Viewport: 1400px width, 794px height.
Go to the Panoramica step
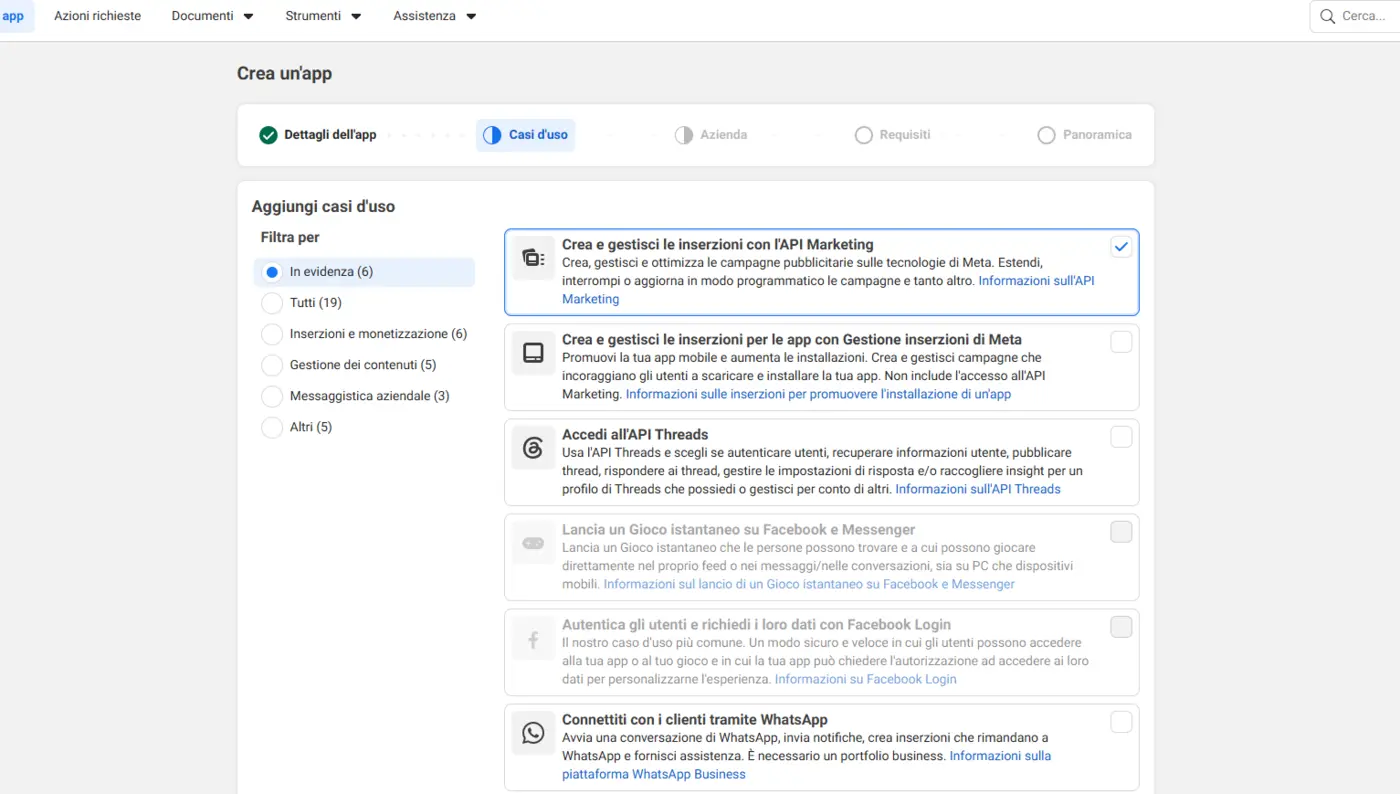point(1085,135)
